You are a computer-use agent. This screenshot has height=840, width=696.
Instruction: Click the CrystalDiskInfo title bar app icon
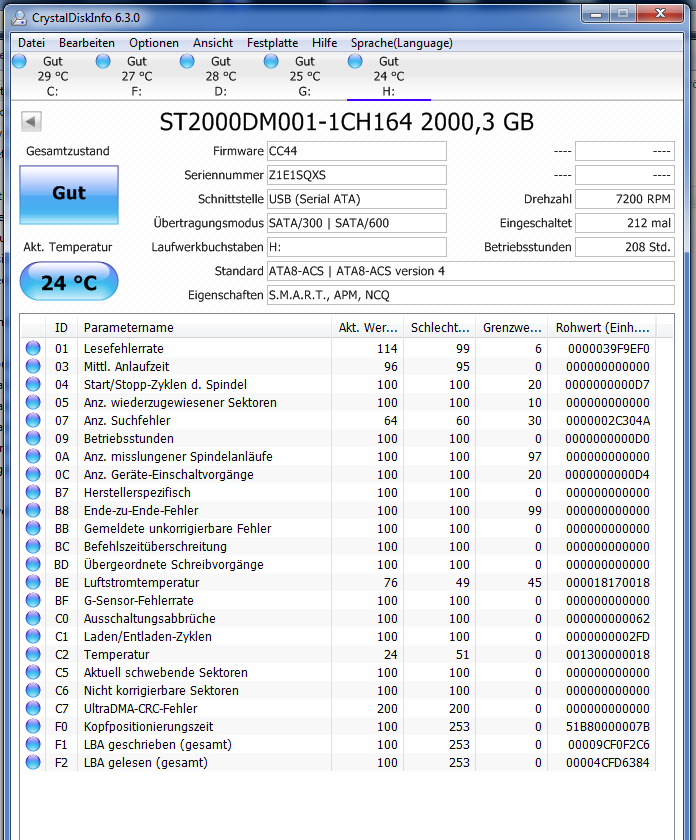(19, 18)
